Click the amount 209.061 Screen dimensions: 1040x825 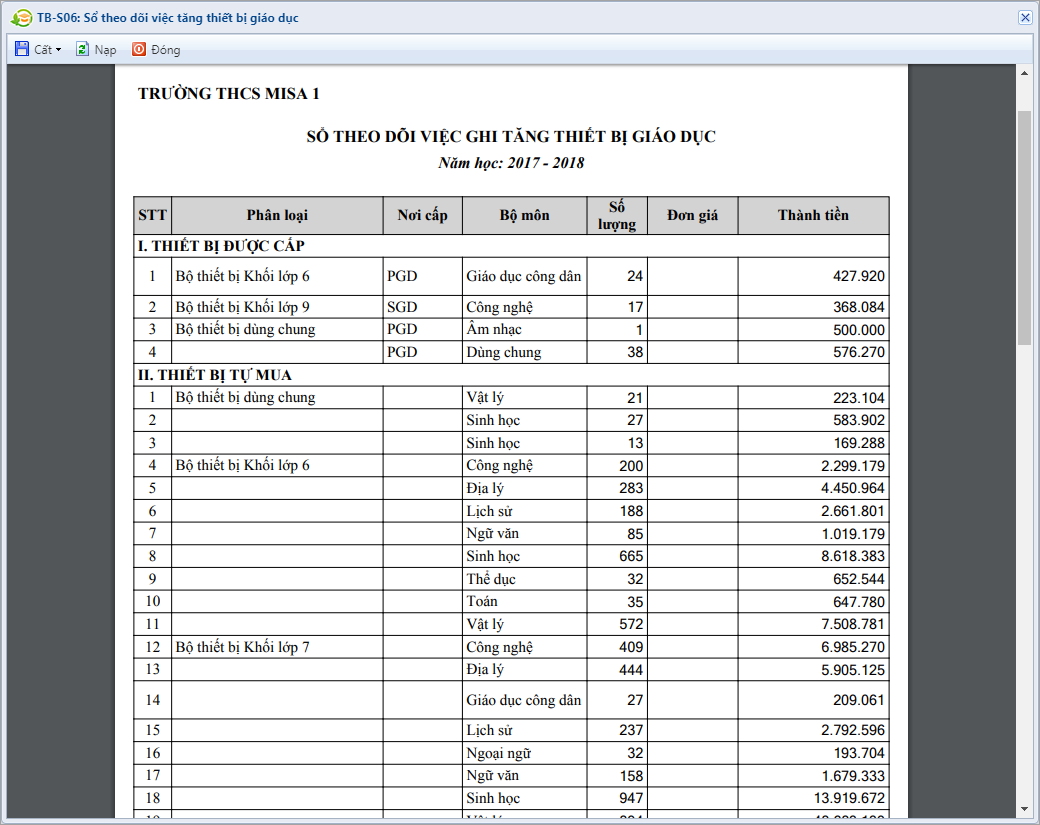pos(859,700)
